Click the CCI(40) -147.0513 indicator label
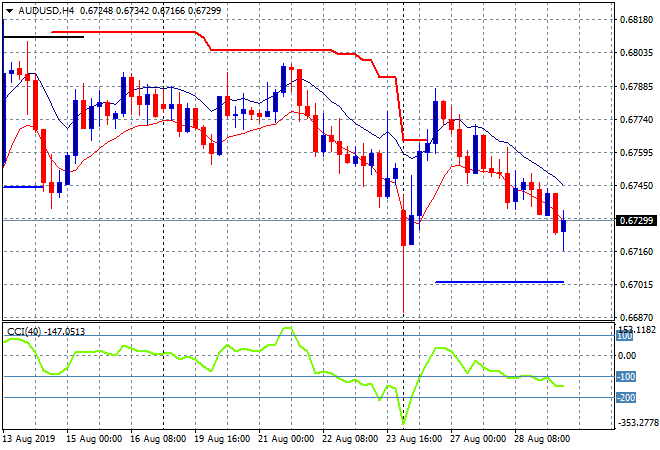Image resolution: width=660 pixels, height=450 pixels. point(46,331)
